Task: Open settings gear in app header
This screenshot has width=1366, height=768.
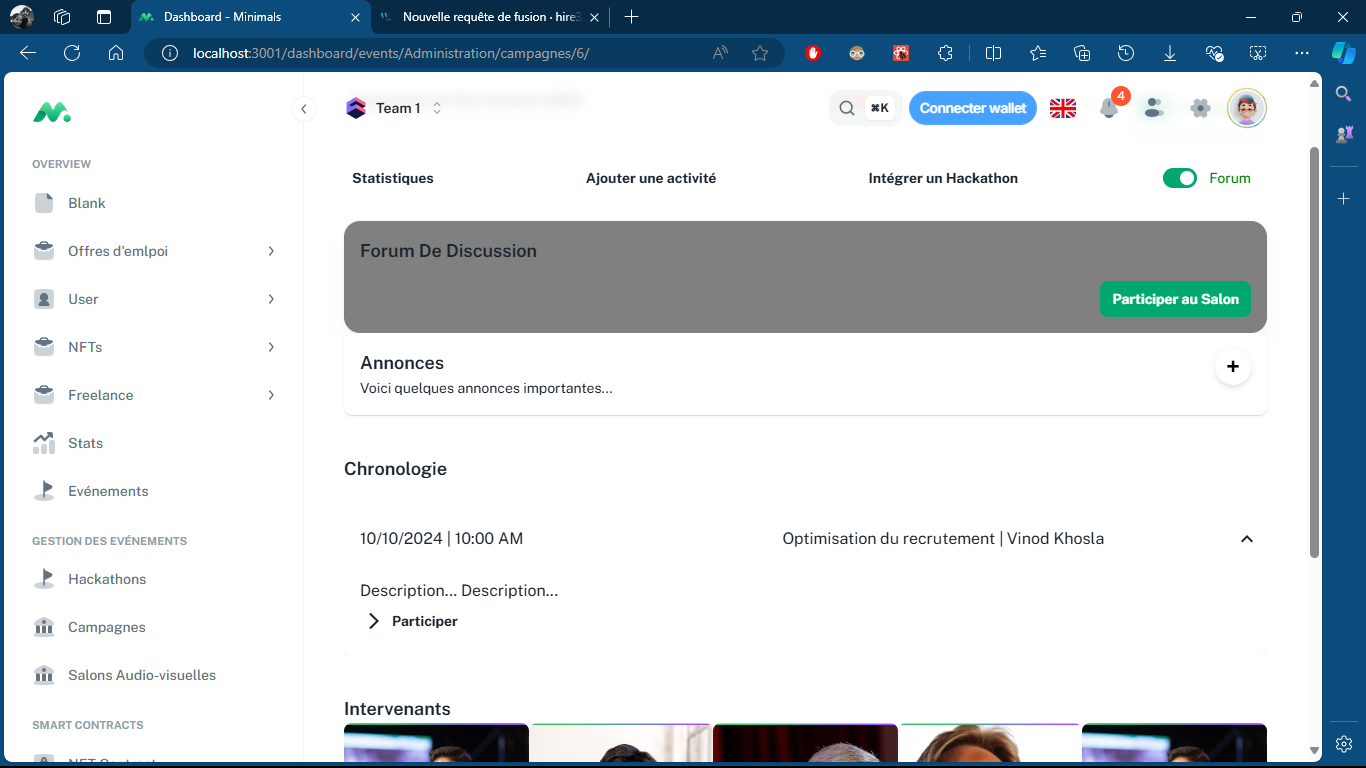Action: click(1200, 108)
